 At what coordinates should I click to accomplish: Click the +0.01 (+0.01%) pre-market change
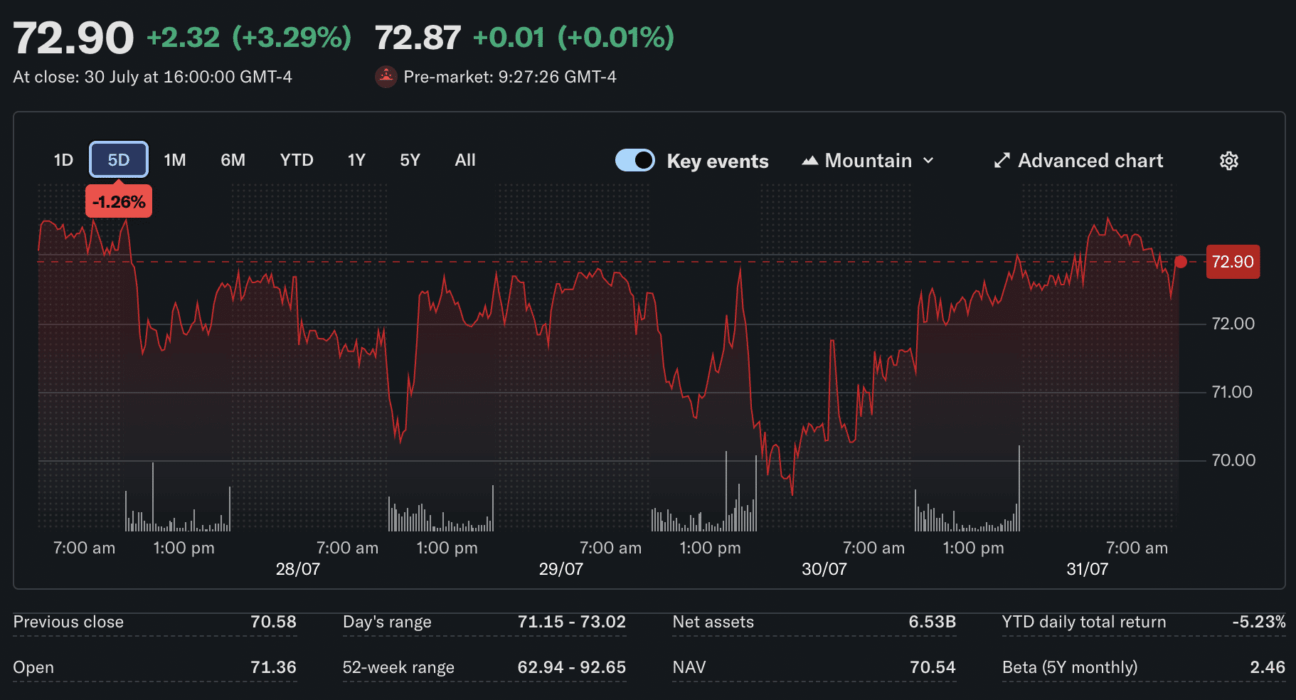tap(573, 38)
